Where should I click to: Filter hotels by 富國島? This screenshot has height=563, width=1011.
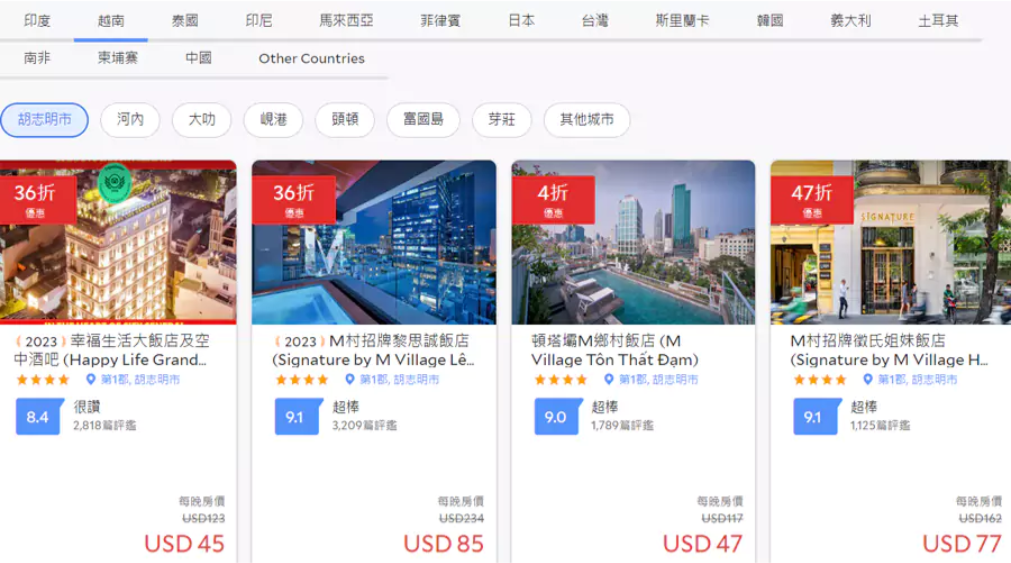click(x=423, y=120)
